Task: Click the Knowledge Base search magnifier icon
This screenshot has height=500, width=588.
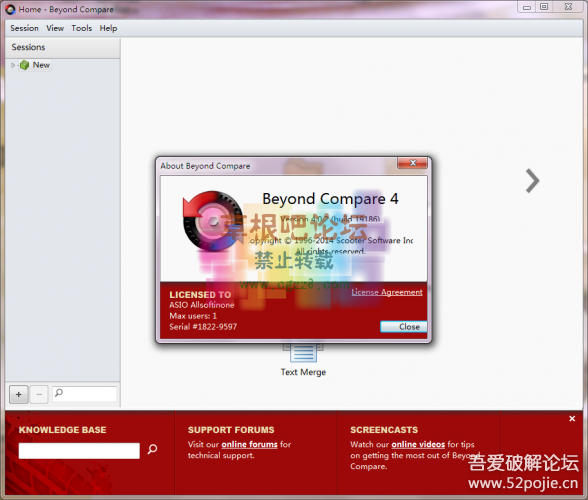Action: [x=152, y=449]
